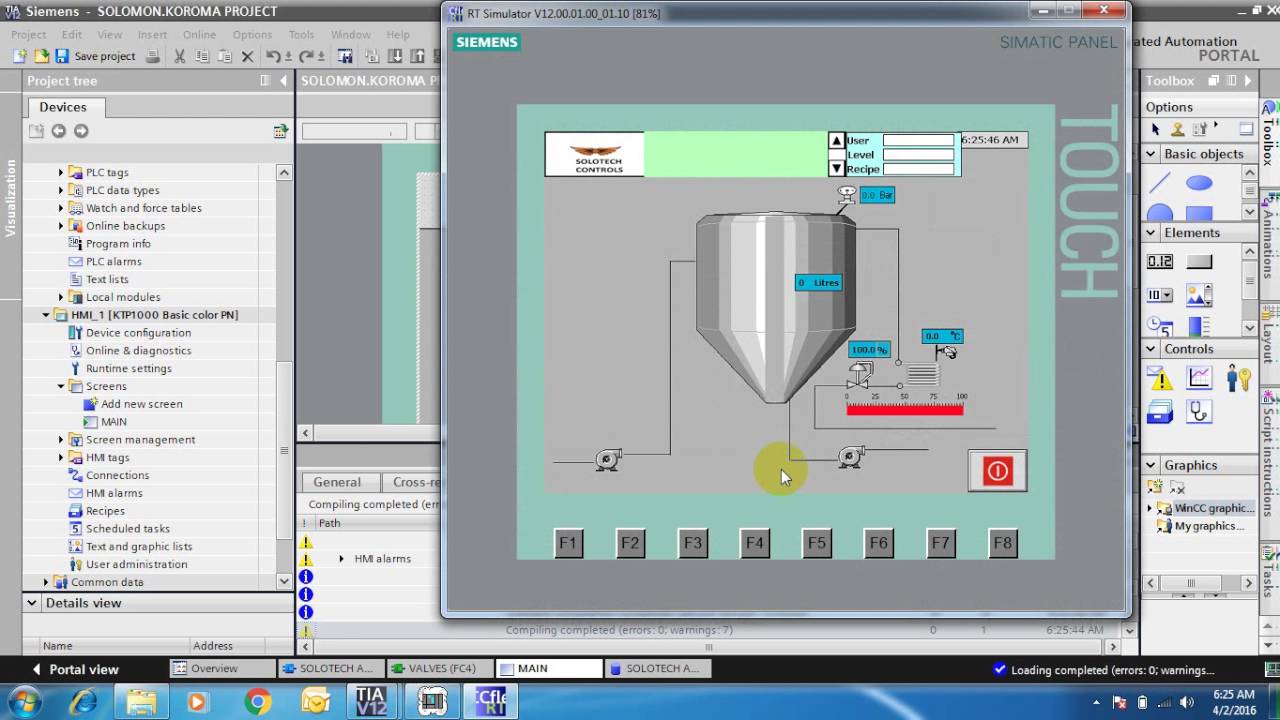The image size is (1280, 720).
Task: Navigate forward in Project tree
Action: [x=81, y=131]
